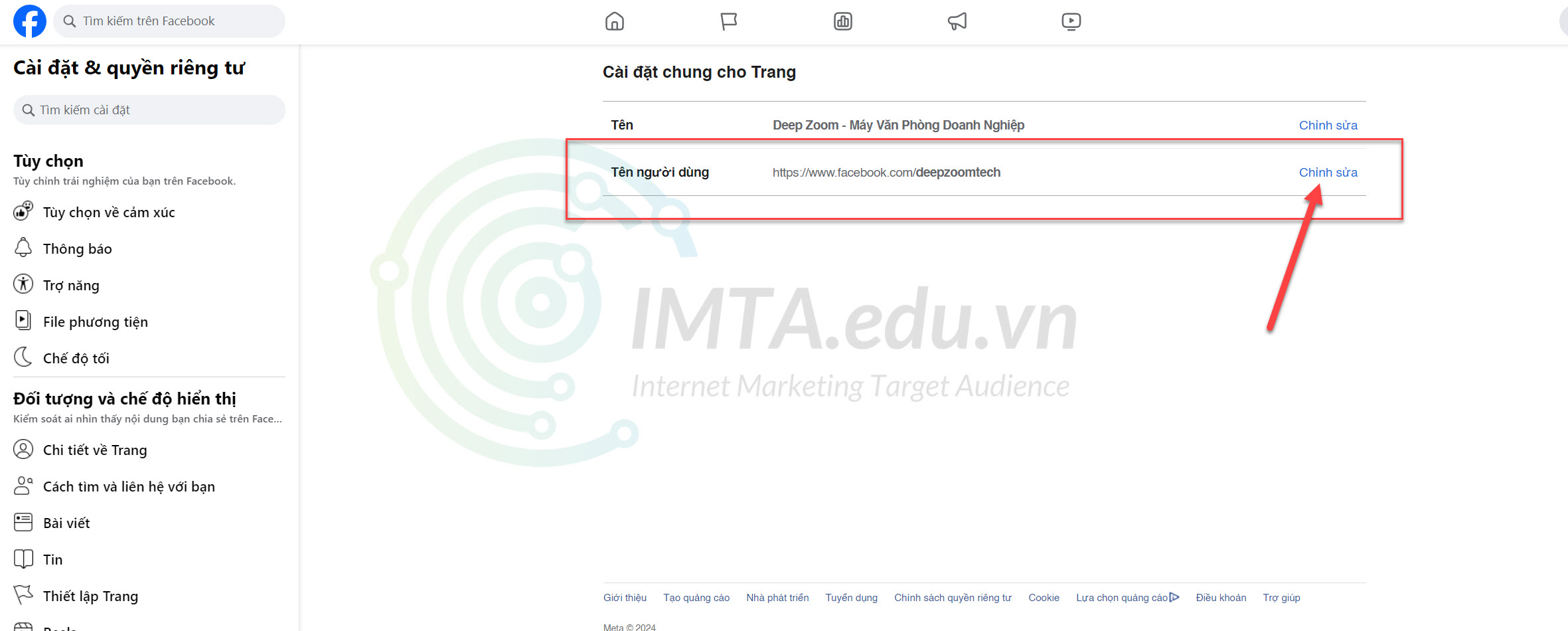The width and height of the screenshot is (1568, 631).
Task: Open 'Thông báo' settings
Action: click(x=77, y=249)
